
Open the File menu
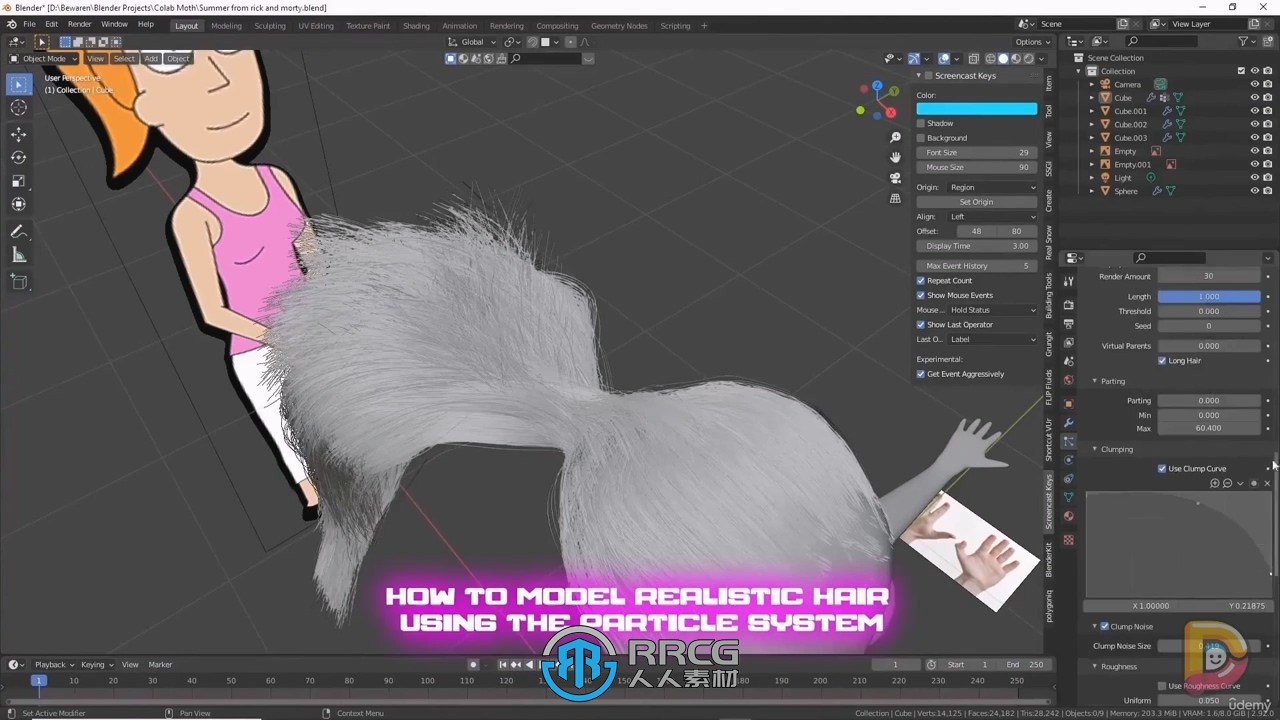tap(29, 24)
